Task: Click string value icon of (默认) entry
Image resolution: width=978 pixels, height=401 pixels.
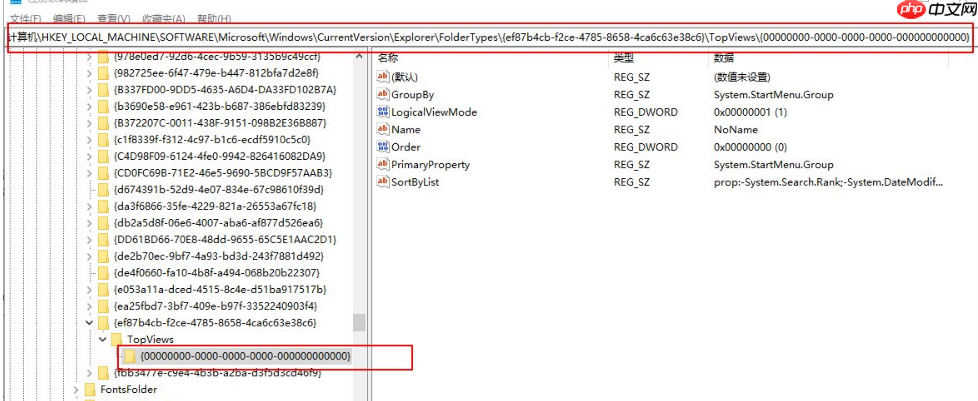Action: [x=383, y=77]
